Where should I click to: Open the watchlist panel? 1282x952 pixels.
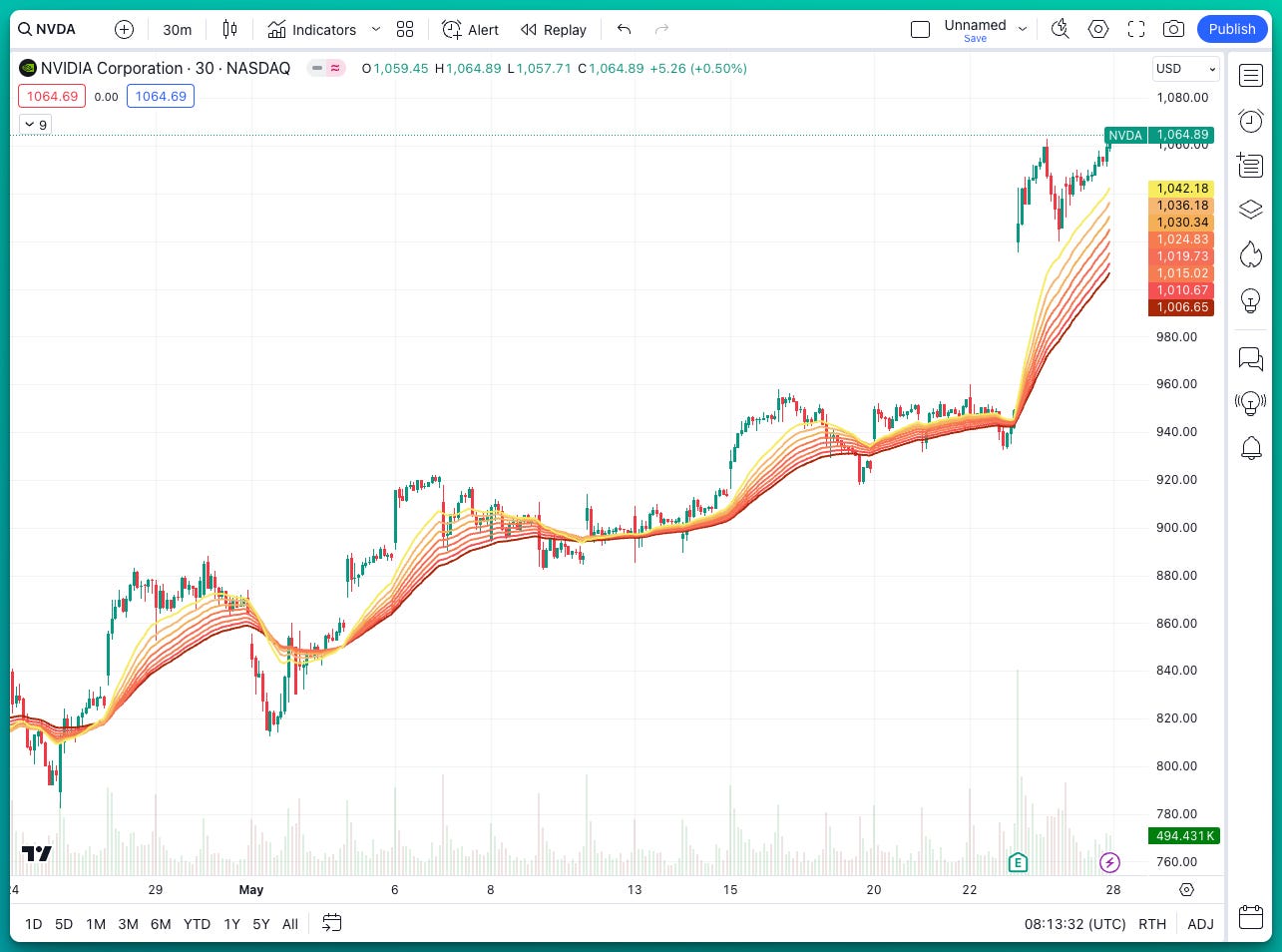coord(1251,75)
